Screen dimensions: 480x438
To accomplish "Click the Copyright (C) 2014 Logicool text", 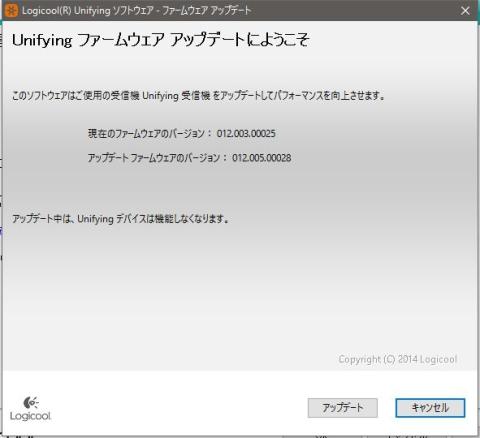I will (398, 359).
